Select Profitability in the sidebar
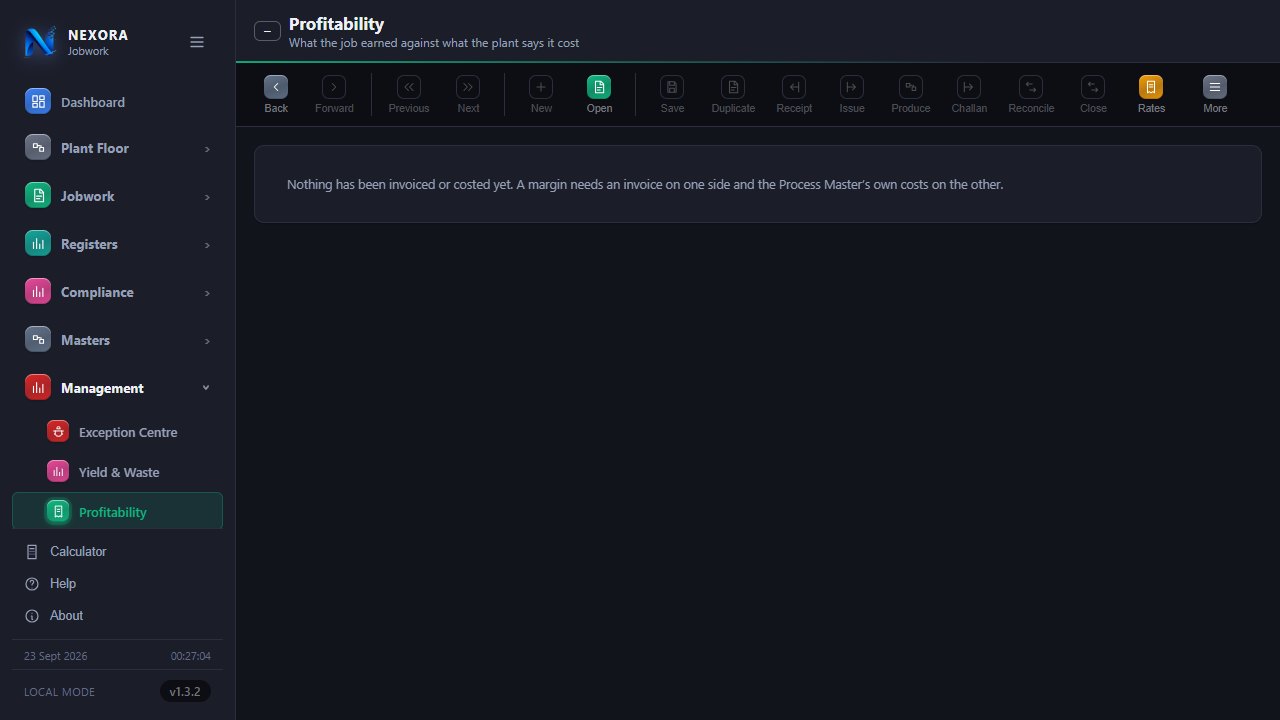This screenshot has width=1280, height=720. (x=118, y=511)
